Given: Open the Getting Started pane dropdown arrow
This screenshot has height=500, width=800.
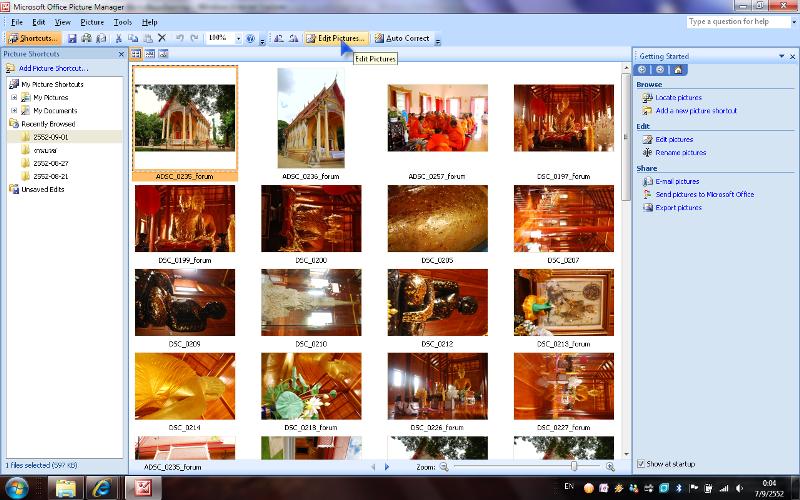Looking at the screenshot, I should coord(781,56).
